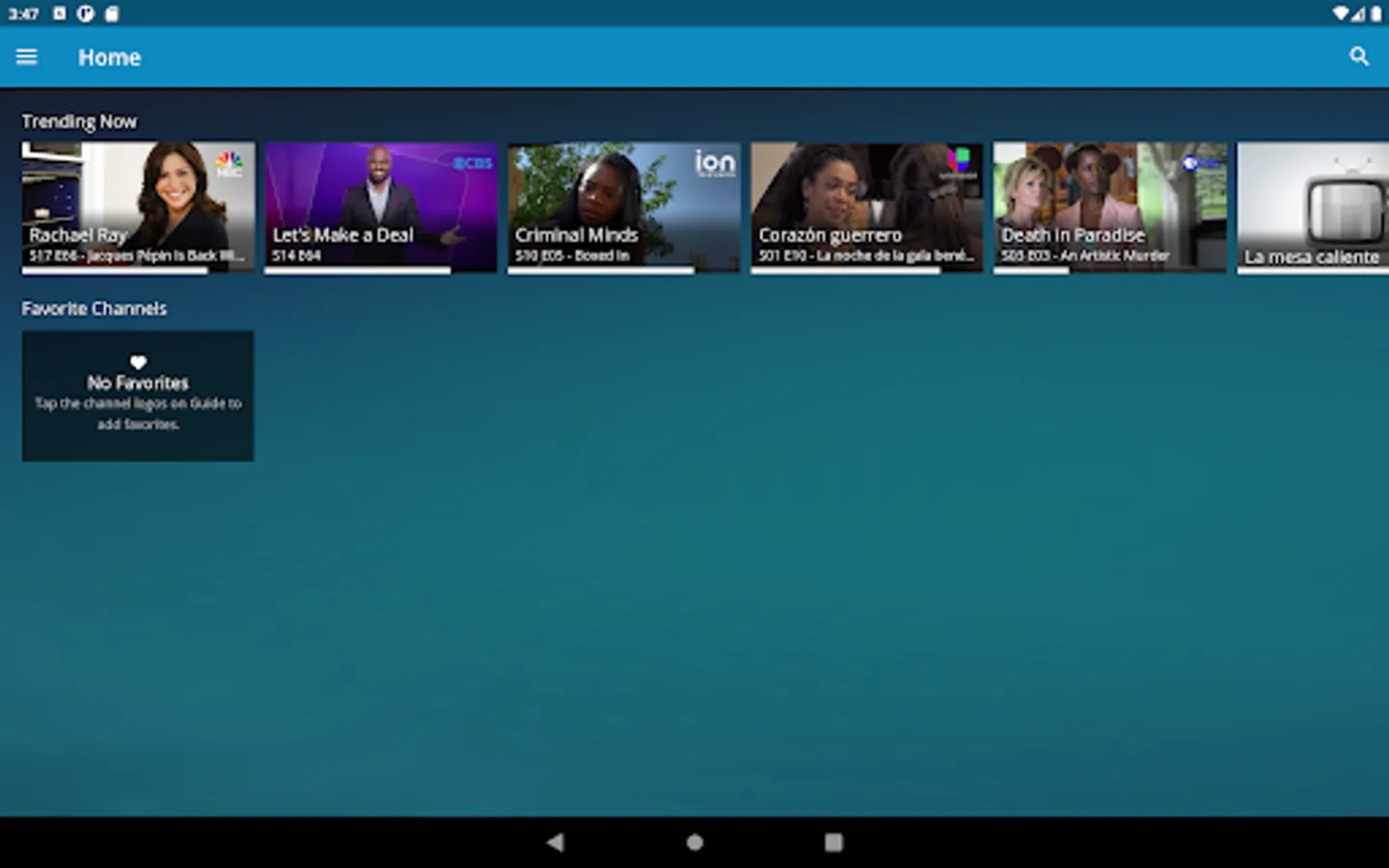Tap the Android recent apps button

(834, 842)
